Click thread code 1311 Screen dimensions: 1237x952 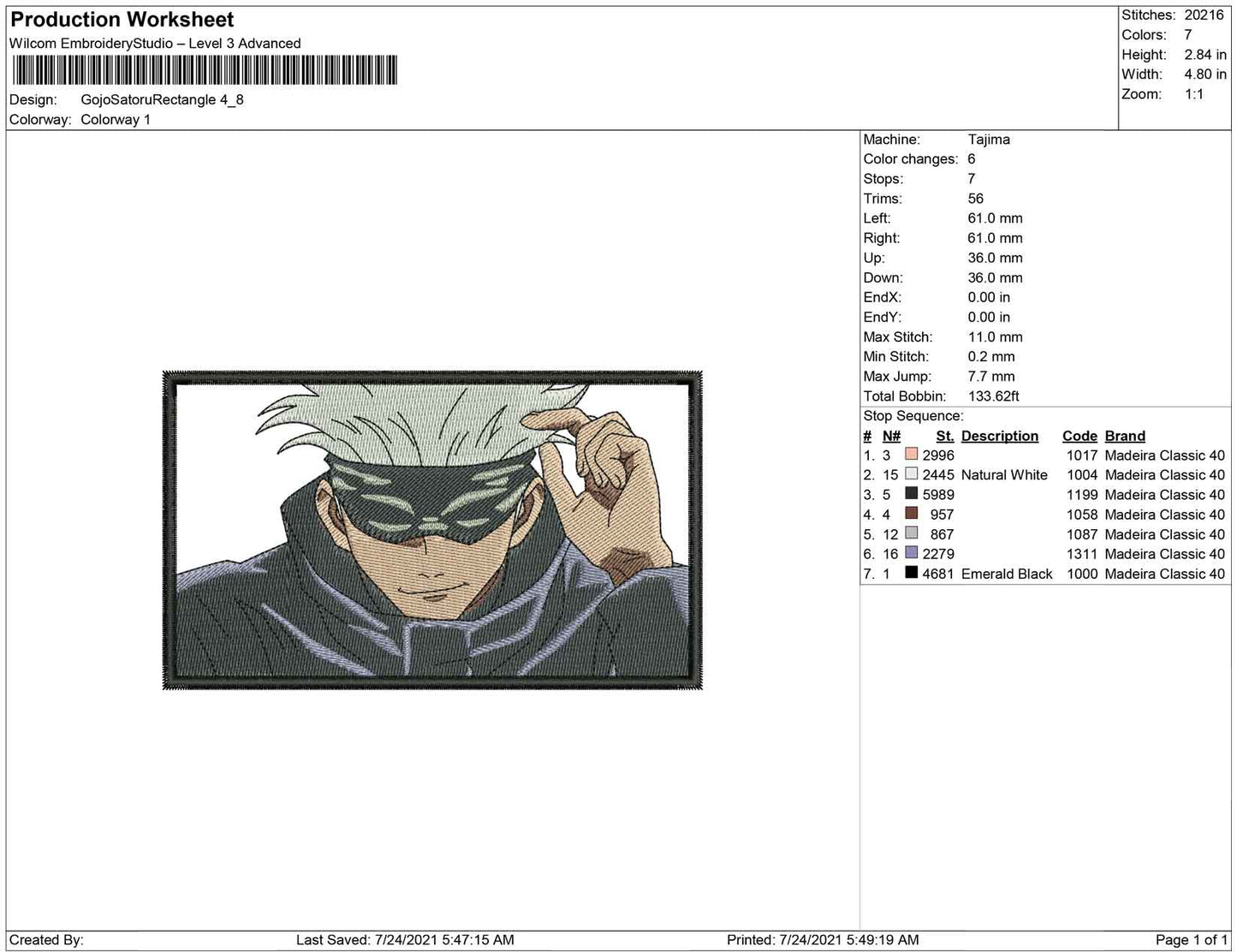click(1082, 554)
